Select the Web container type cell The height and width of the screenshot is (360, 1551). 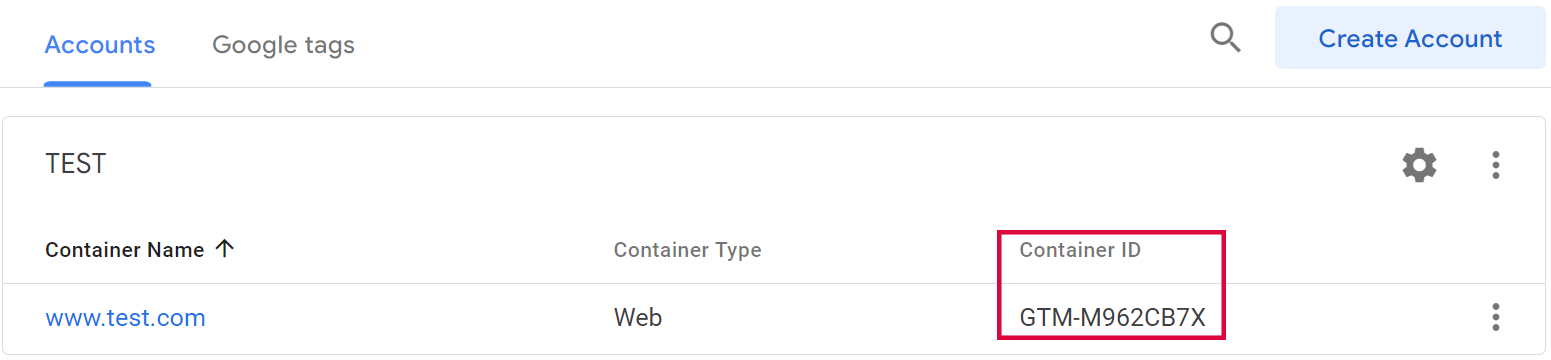pyautogui.click(x=638, y=318)
